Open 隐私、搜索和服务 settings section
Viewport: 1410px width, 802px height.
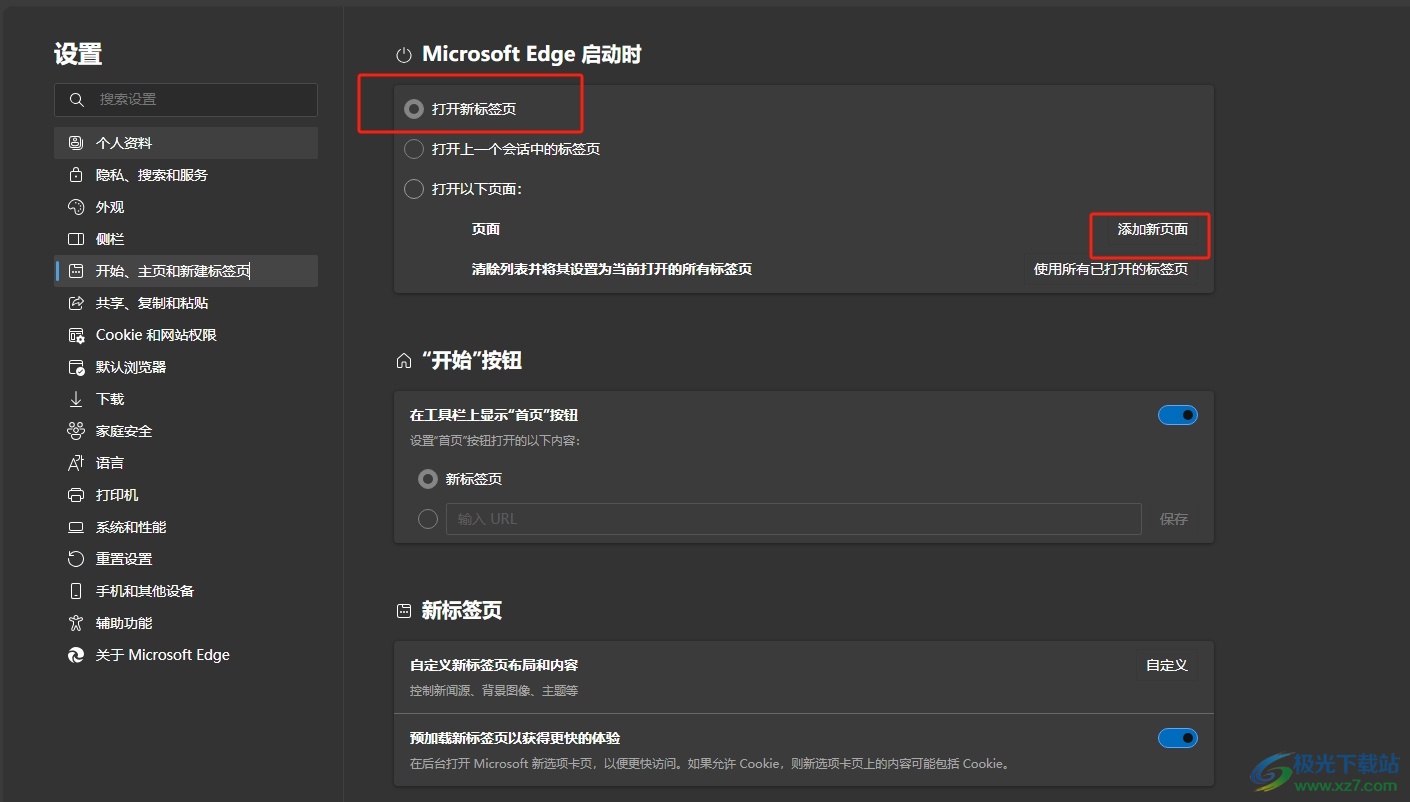[186, 175]
